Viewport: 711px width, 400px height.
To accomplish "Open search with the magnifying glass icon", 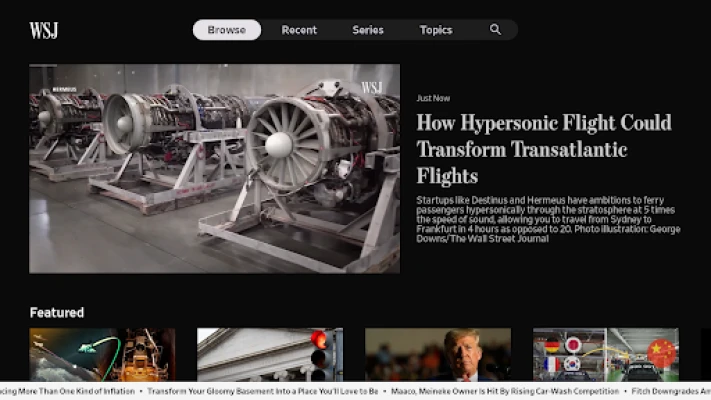I will (495, 30).
